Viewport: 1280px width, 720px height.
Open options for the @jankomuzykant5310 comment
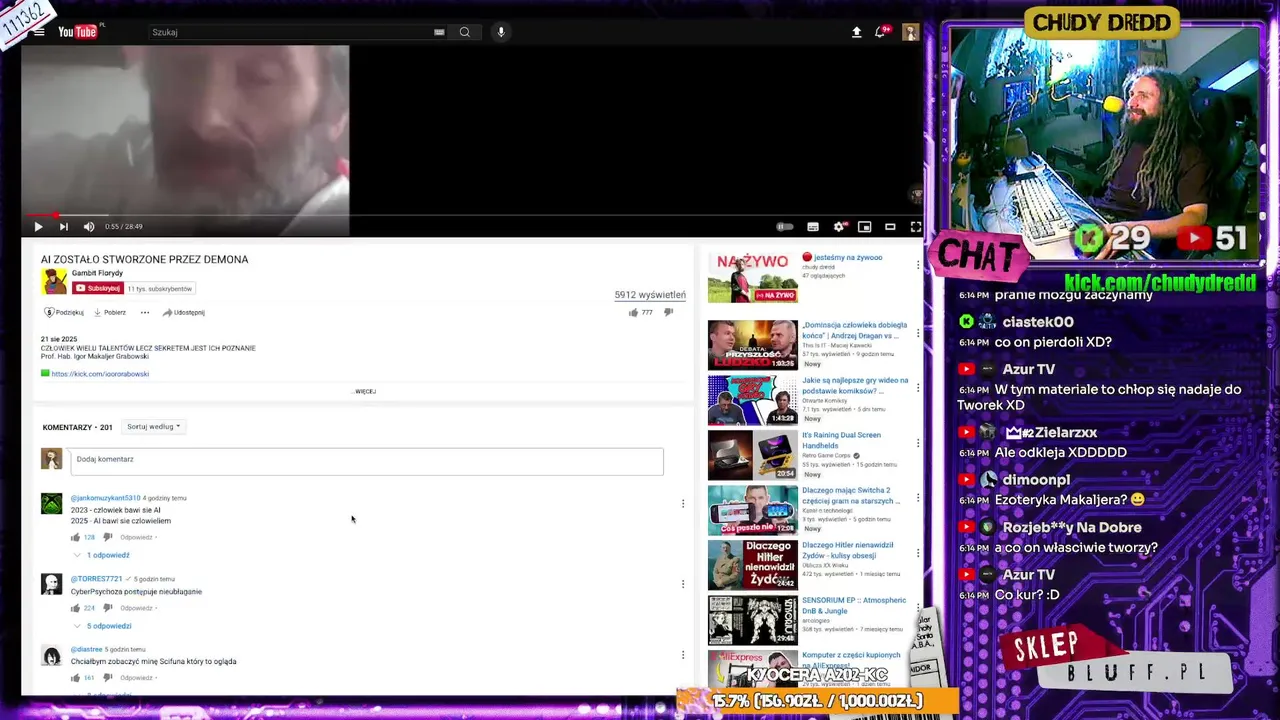[683, 504]
